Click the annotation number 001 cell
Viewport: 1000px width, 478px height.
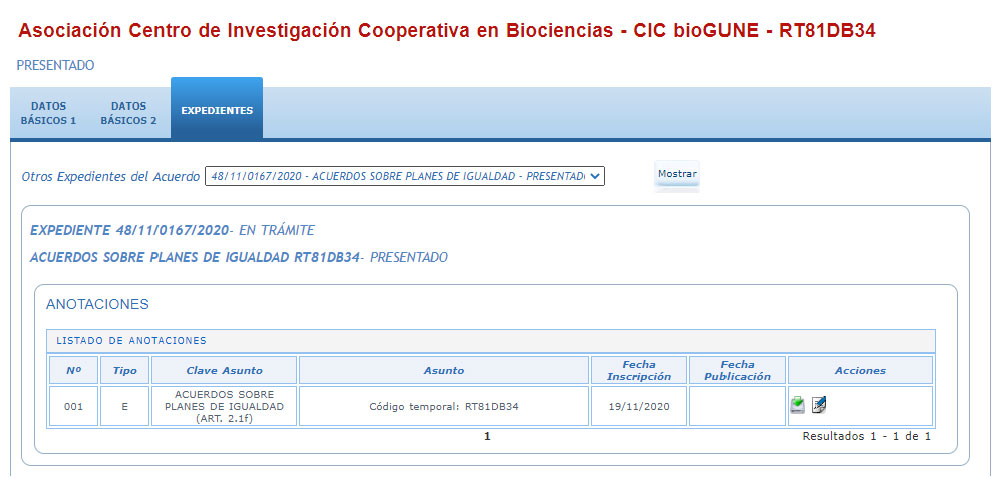[x=73, y=406]
